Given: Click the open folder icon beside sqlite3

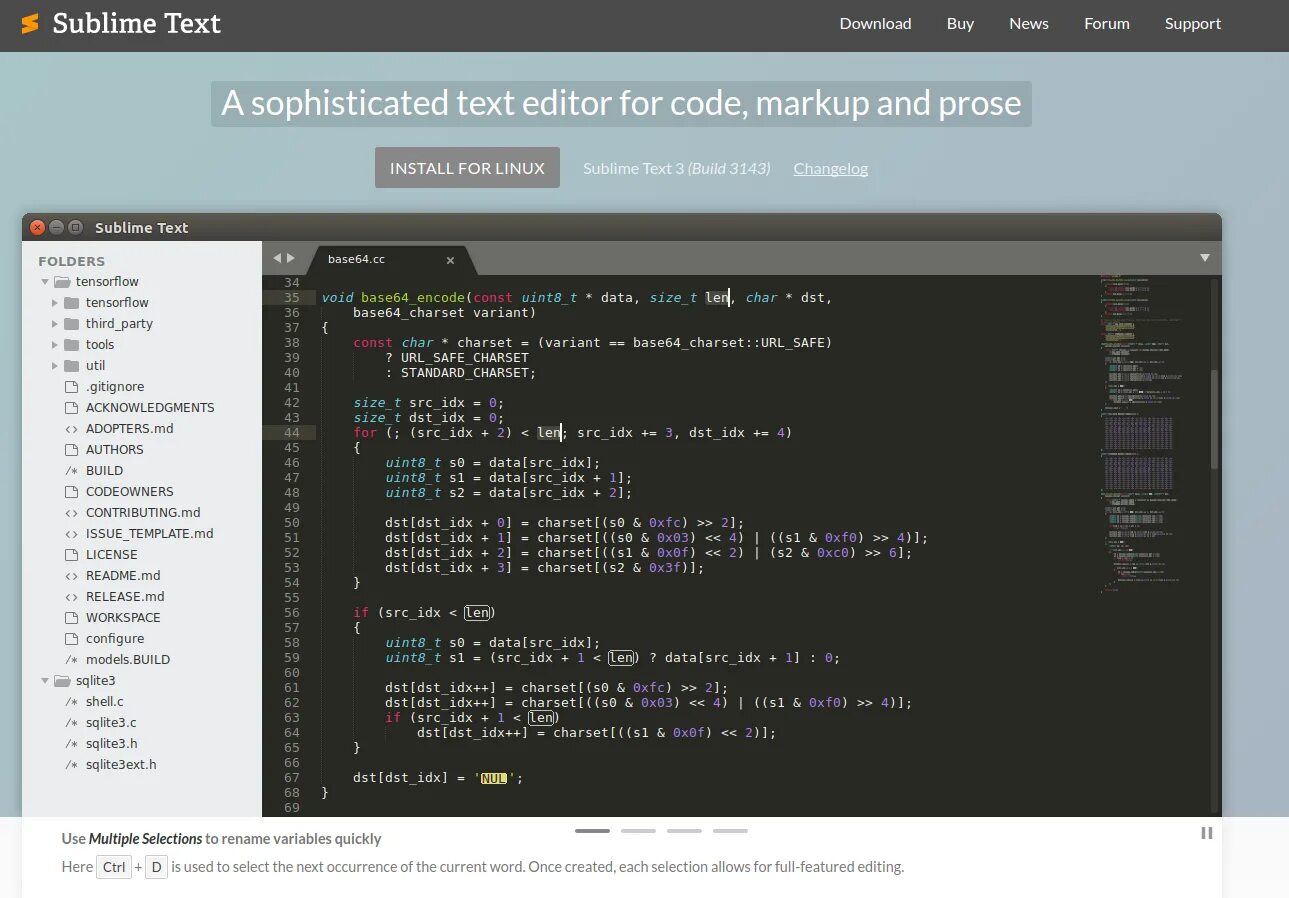Looking at the screenshot, I should click(61, 681).
